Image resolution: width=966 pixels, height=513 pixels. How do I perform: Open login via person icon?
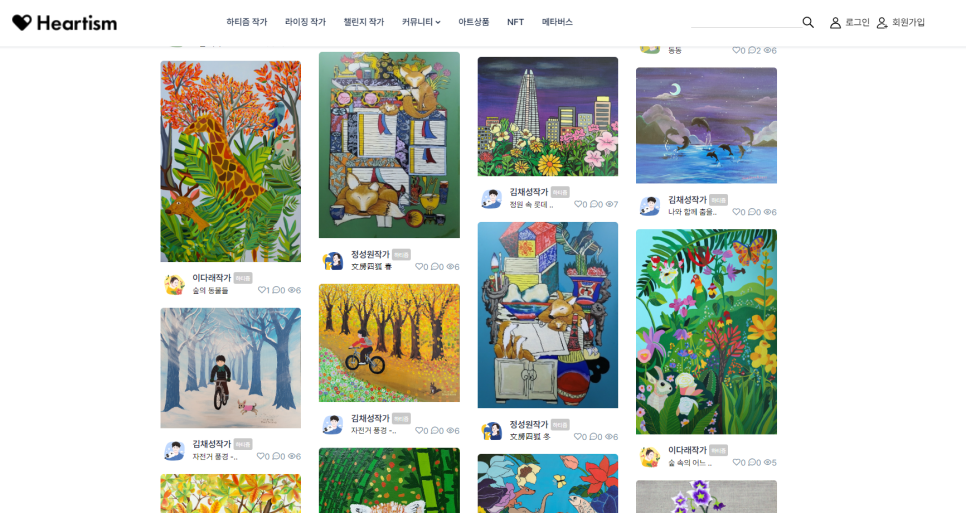[835, 23]
